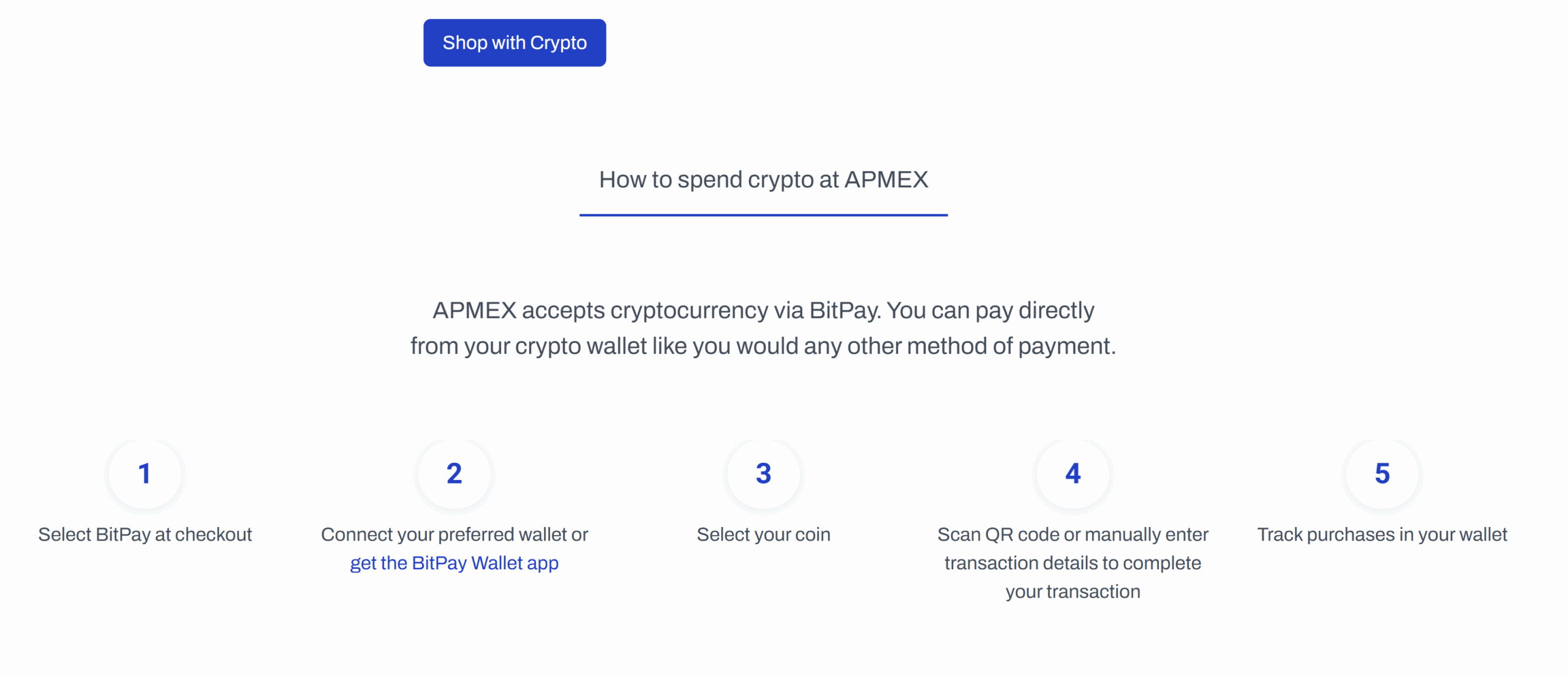Click the 'Connect your preferred wallet' step text
1568x674 pixels.
point(454,534)
